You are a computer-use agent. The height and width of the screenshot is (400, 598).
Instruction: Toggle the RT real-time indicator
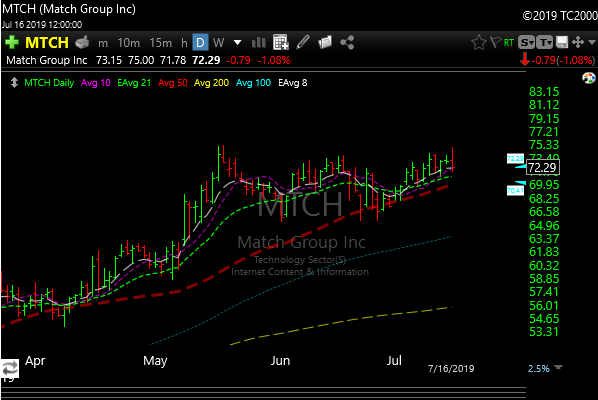pyautogui.click(x=509, y=43)
